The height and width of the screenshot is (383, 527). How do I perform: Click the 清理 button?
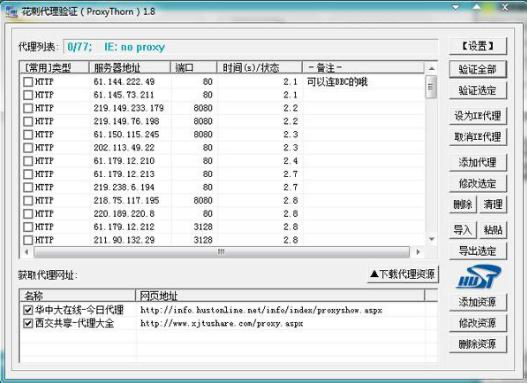click(493, 205)
